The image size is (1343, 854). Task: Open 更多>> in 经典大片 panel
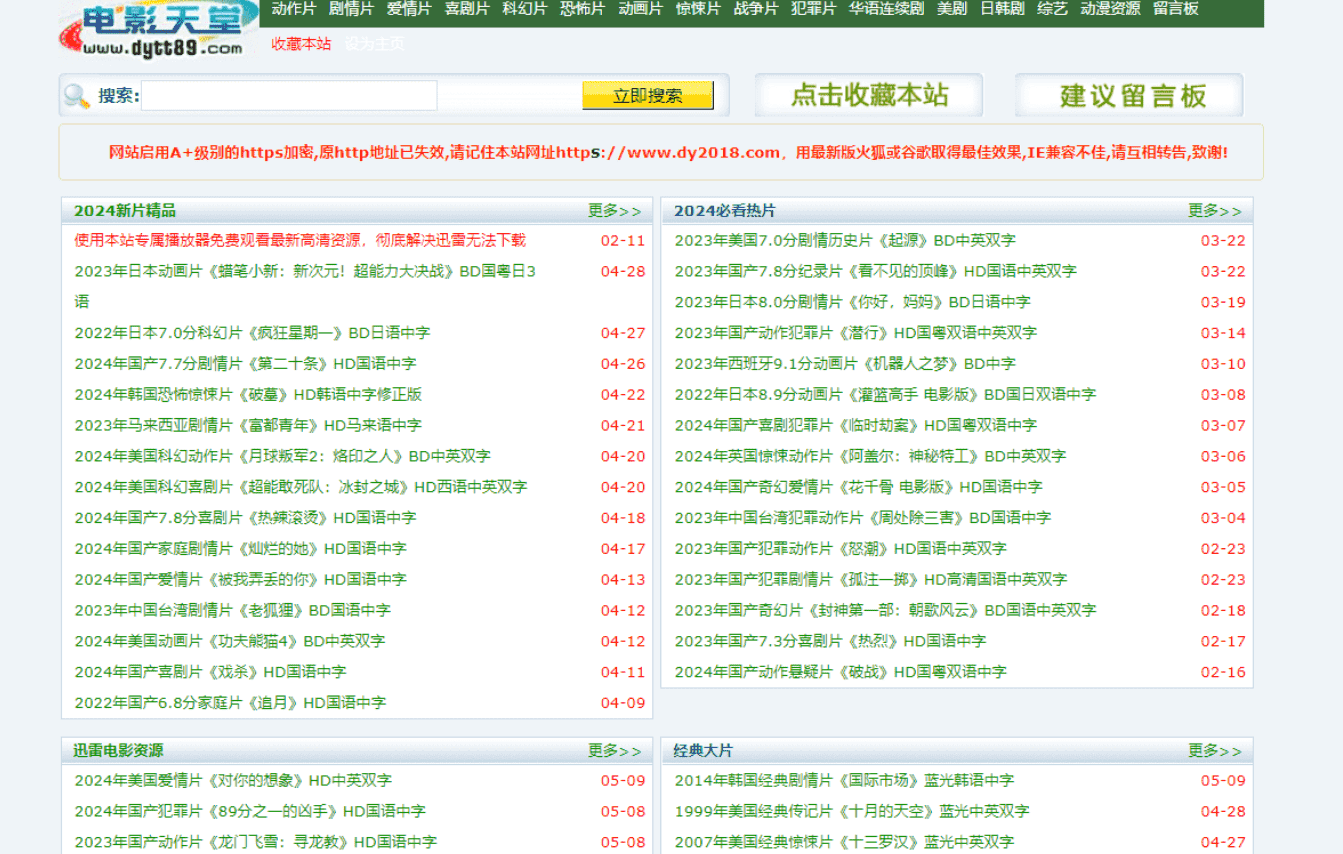(1215, 751)
